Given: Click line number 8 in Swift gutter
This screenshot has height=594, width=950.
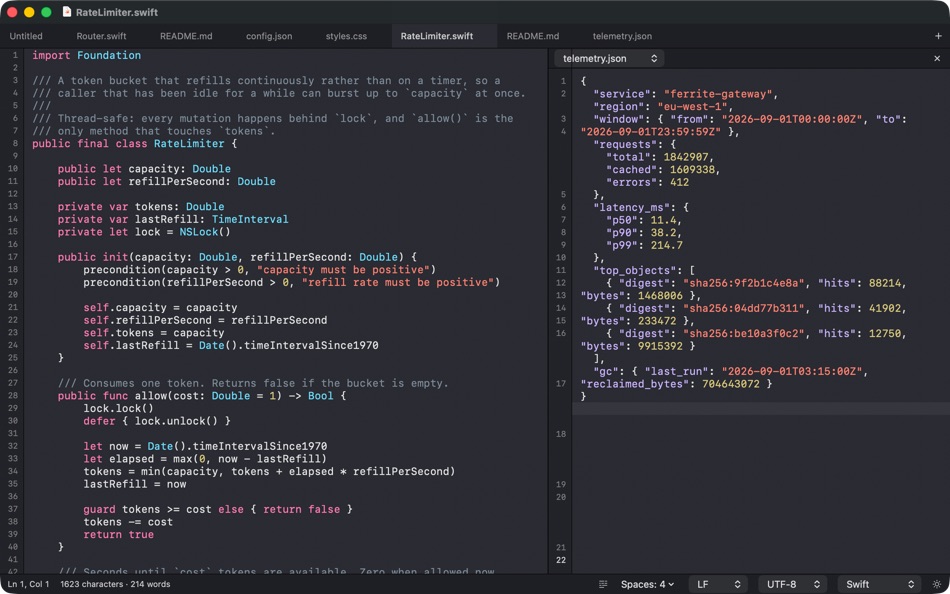Looking at the screenshot, I should click(15, 144).
